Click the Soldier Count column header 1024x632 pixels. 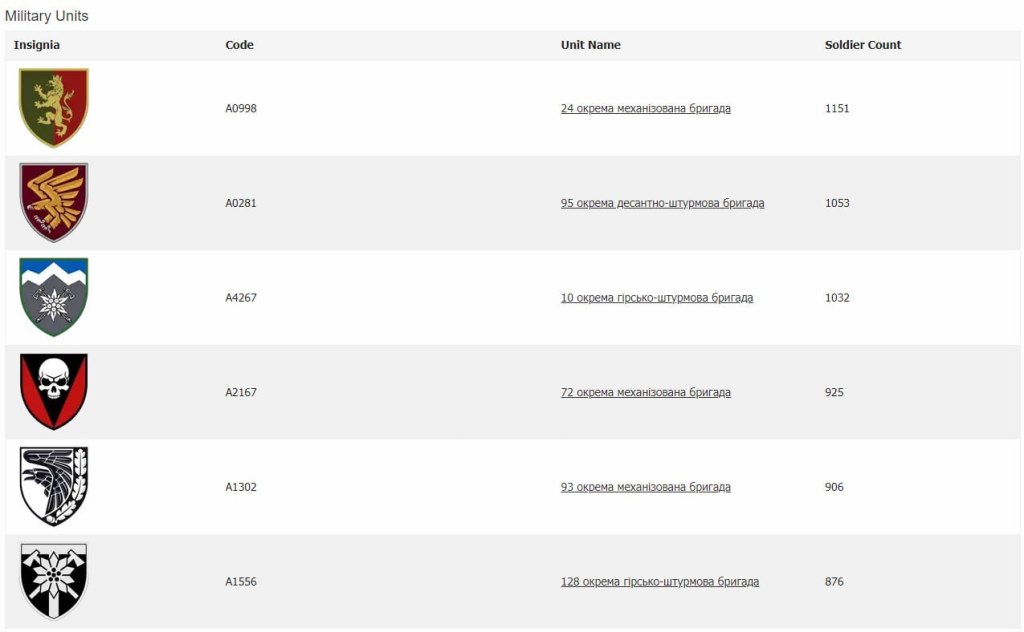coord(862,45)
